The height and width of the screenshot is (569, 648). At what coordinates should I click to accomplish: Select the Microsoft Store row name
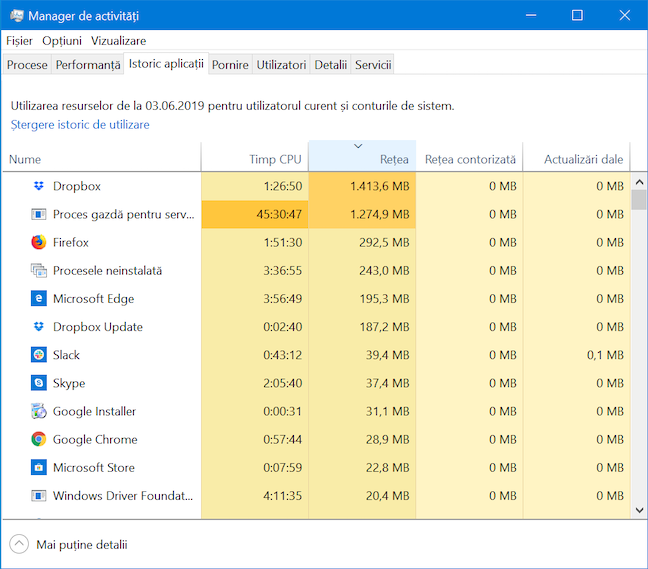[94, 467]
